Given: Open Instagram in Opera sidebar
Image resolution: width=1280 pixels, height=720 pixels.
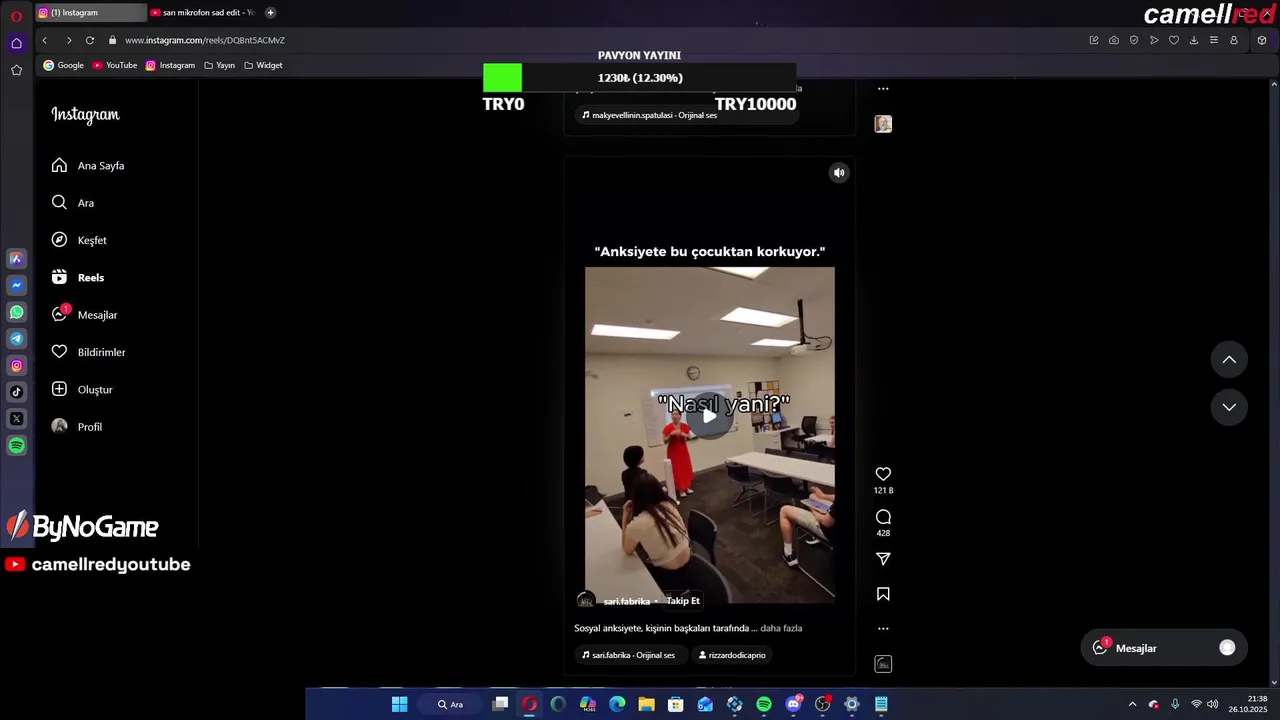Looking at the screenshot, I should pyautogui.click(x=16, y=366).
